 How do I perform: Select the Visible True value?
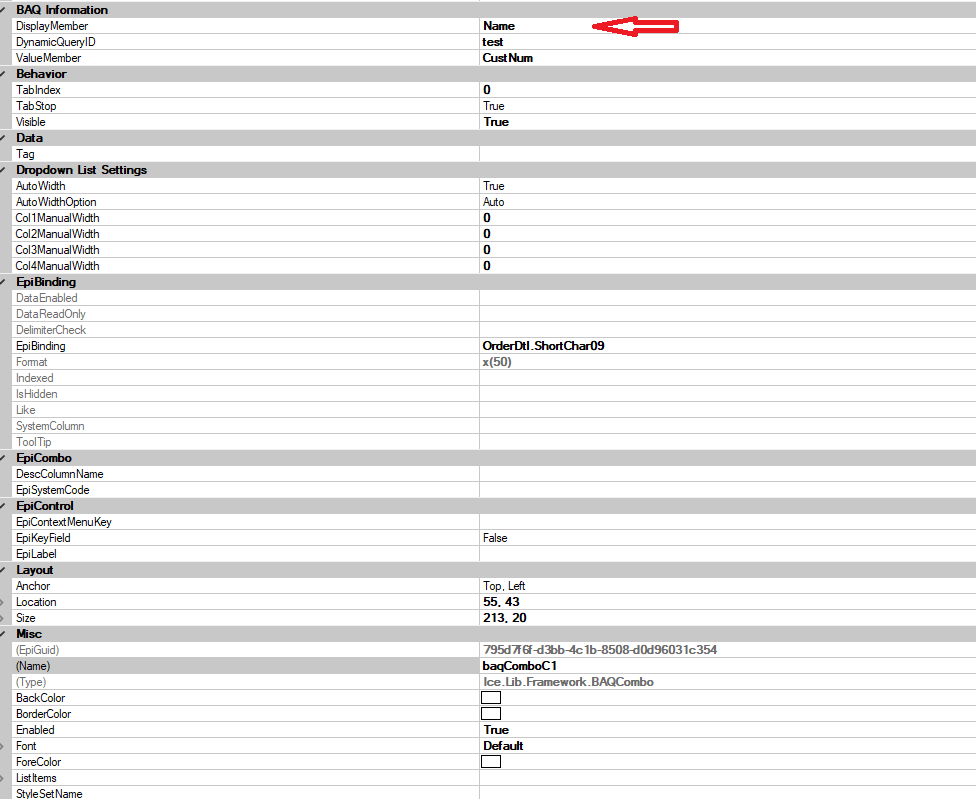tap(496, 122)
